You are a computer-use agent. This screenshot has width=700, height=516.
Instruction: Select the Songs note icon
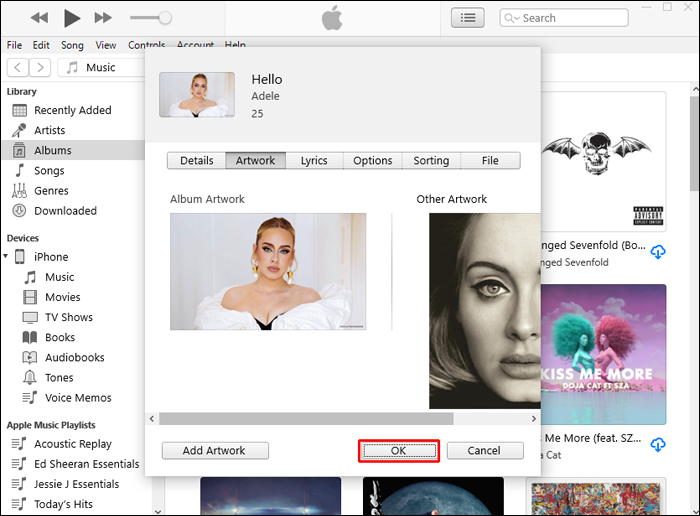pos(20,171)
